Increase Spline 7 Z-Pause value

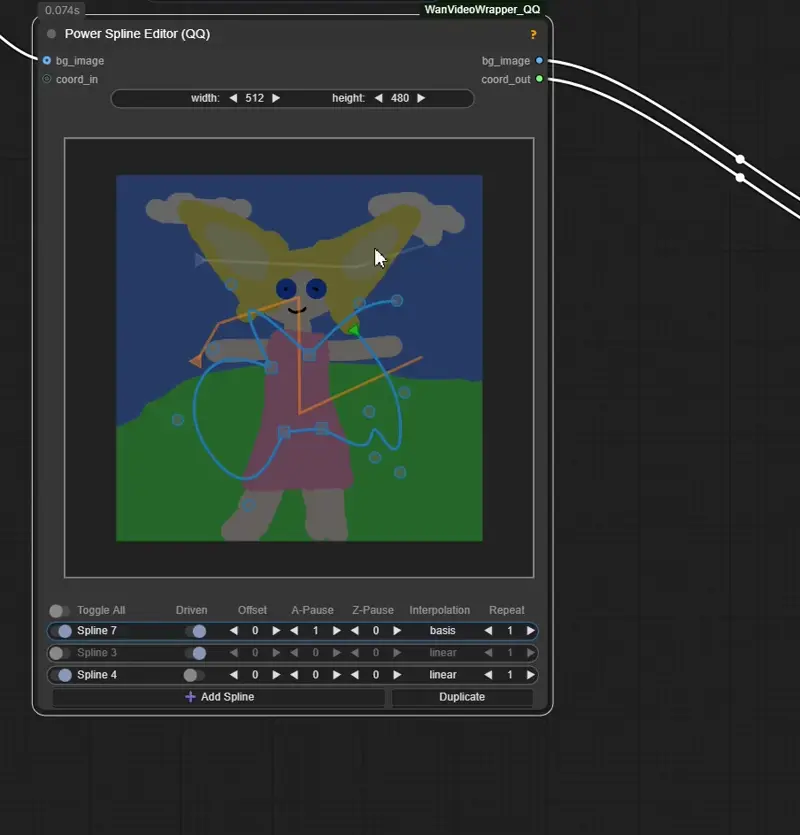(397, 631)
